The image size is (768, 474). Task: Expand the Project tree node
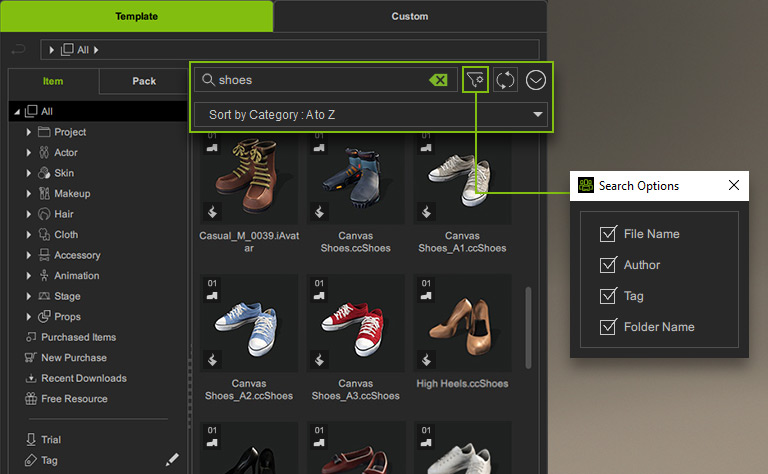click(x=28, y=132)
